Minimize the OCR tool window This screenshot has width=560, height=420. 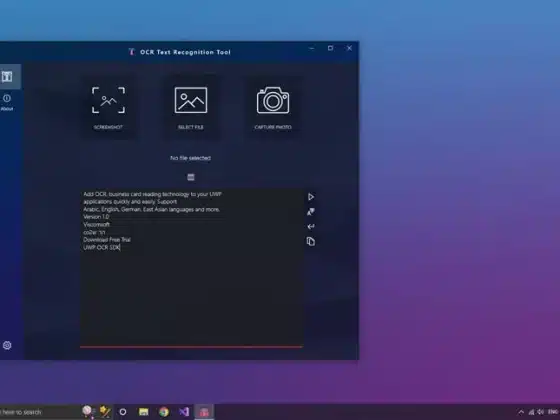pos(312,48)
